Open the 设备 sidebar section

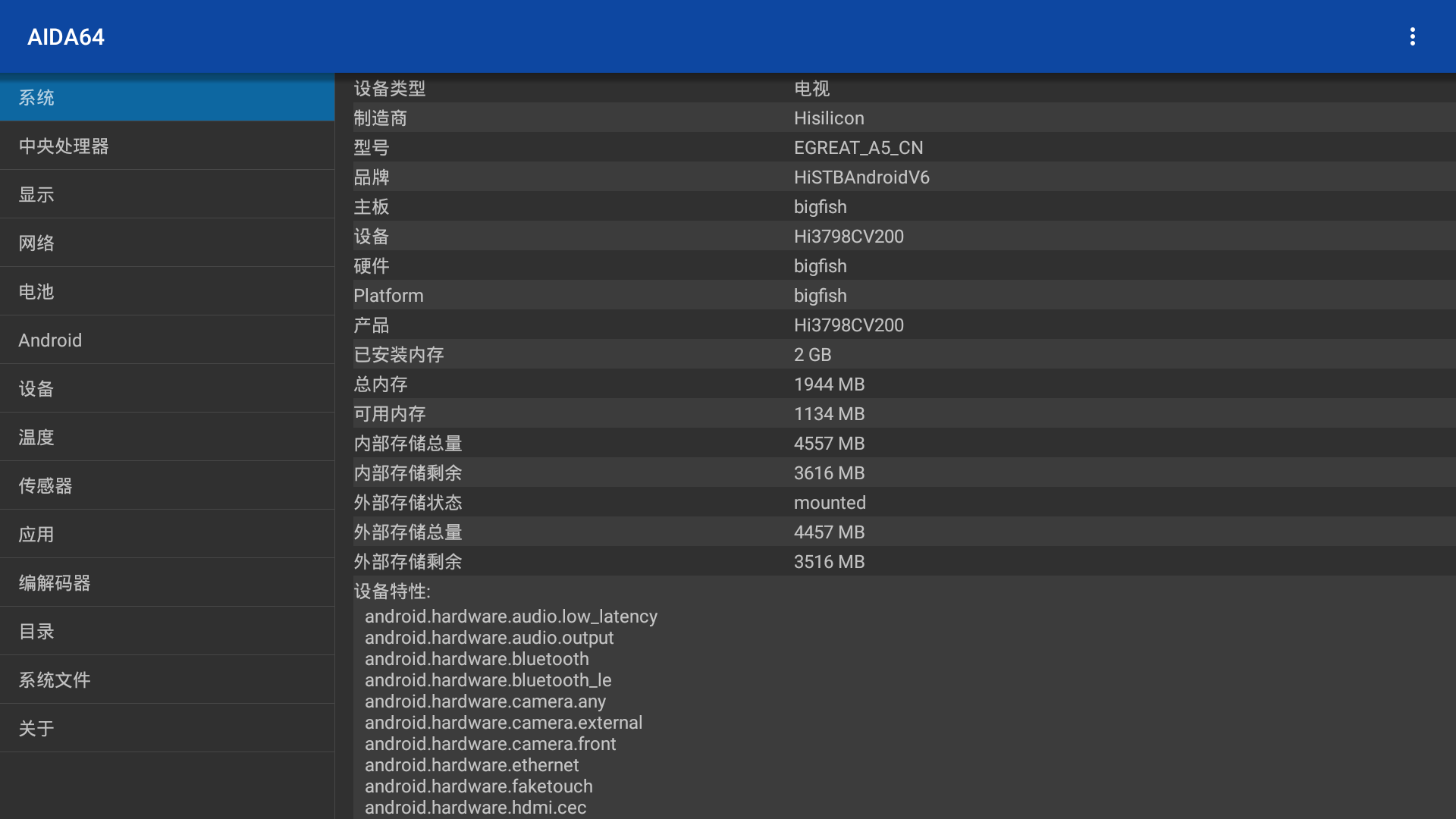(x=167, y=388)
